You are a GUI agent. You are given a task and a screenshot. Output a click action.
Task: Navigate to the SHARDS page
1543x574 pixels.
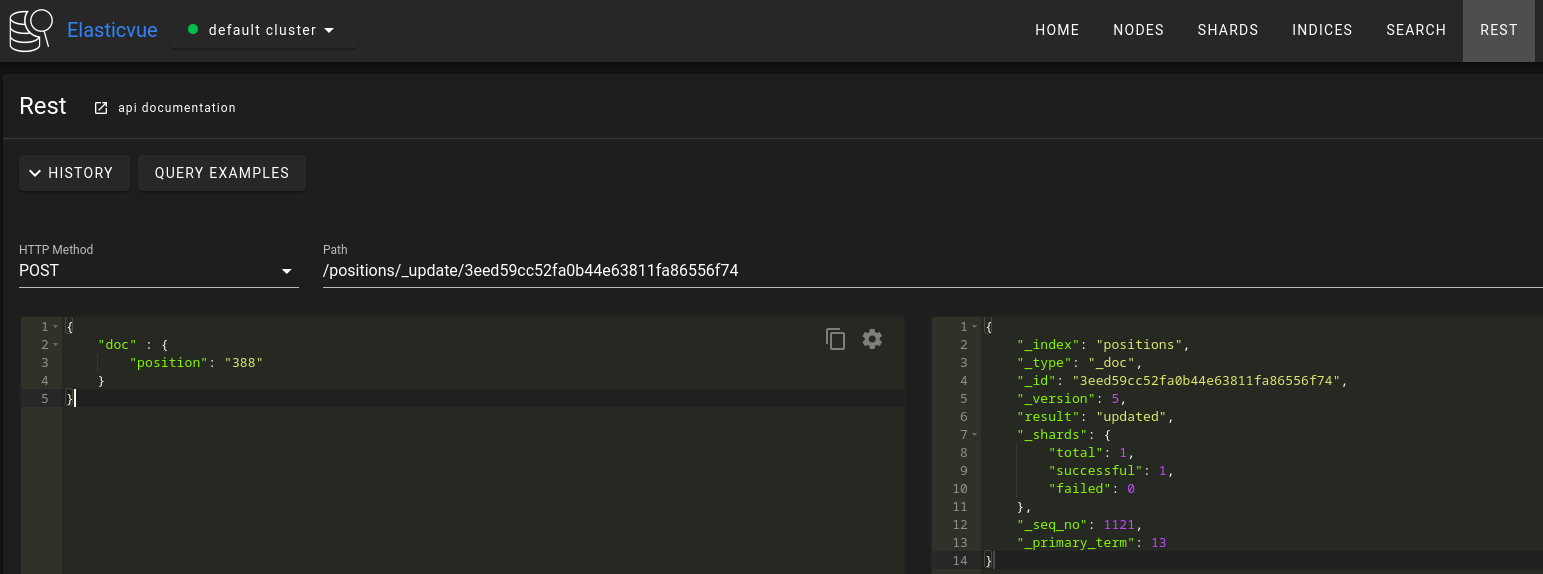(1228, 30)
